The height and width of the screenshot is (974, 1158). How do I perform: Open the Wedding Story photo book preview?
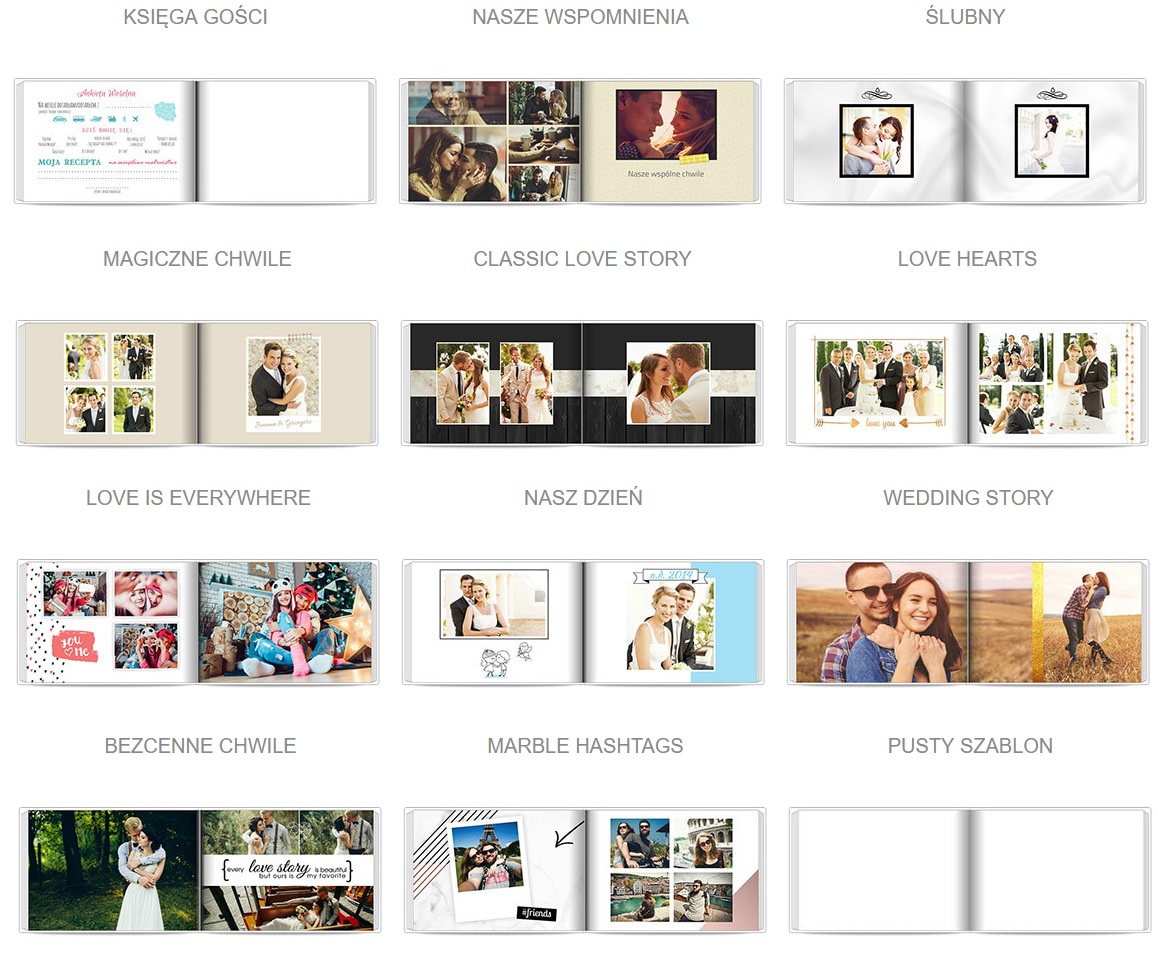click(x=968, y=622)
